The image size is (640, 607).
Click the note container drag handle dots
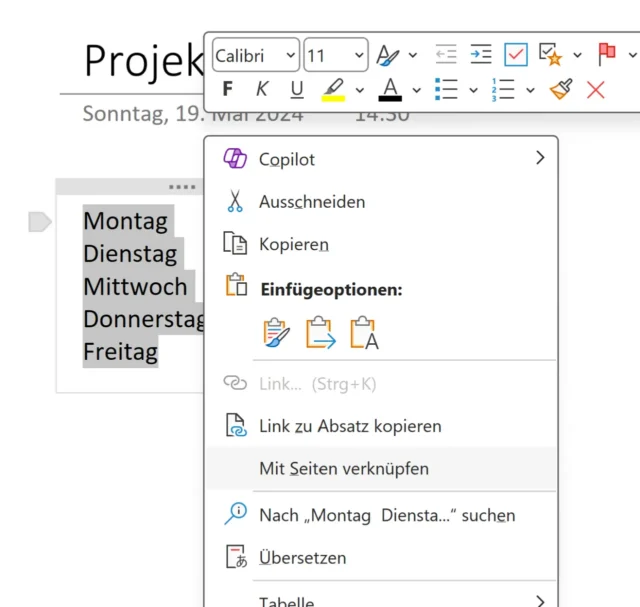click(x=182, y=187)
